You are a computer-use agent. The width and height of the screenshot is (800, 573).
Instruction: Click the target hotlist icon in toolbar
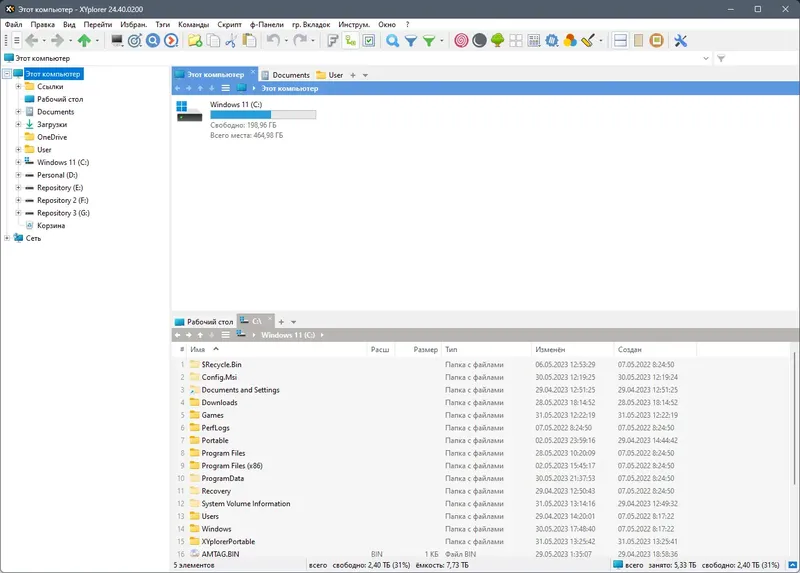click(135, 40)
